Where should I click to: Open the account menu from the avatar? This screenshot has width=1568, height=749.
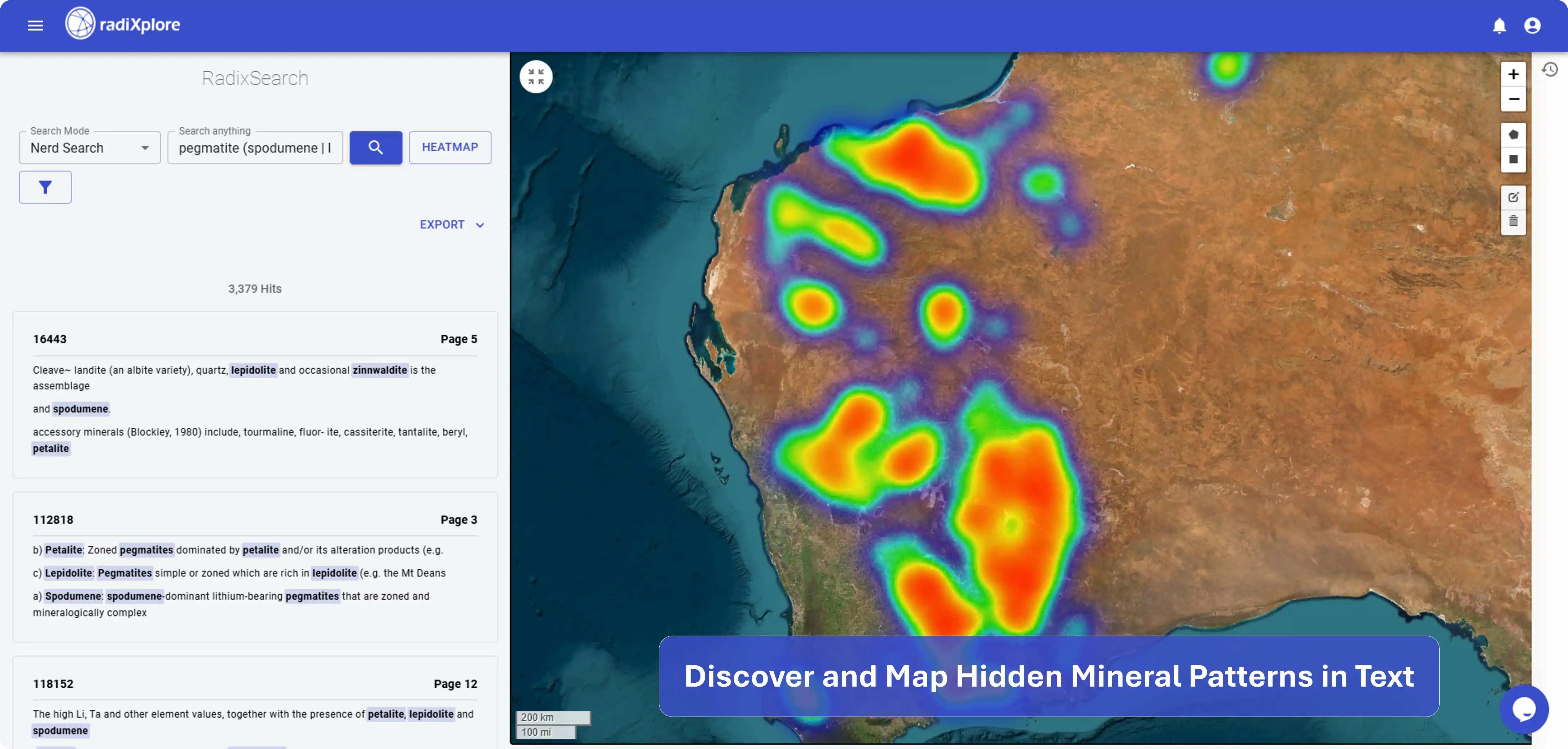tap(1533, 26)
